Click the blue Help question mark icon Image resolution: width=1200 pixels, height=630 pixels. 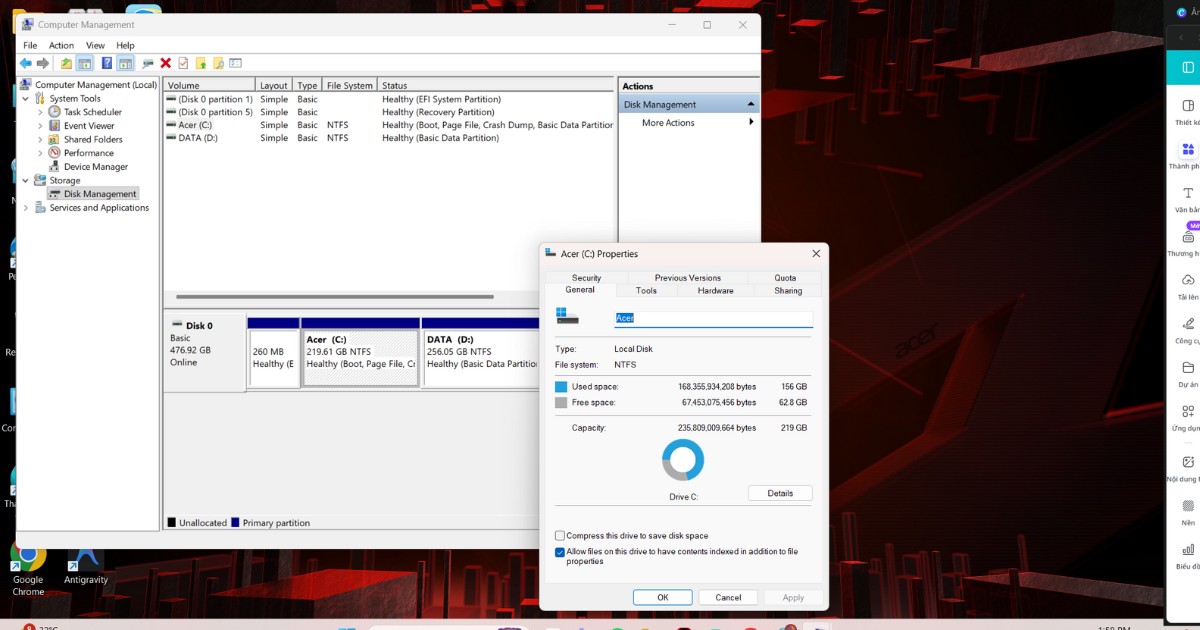(106, 63)
